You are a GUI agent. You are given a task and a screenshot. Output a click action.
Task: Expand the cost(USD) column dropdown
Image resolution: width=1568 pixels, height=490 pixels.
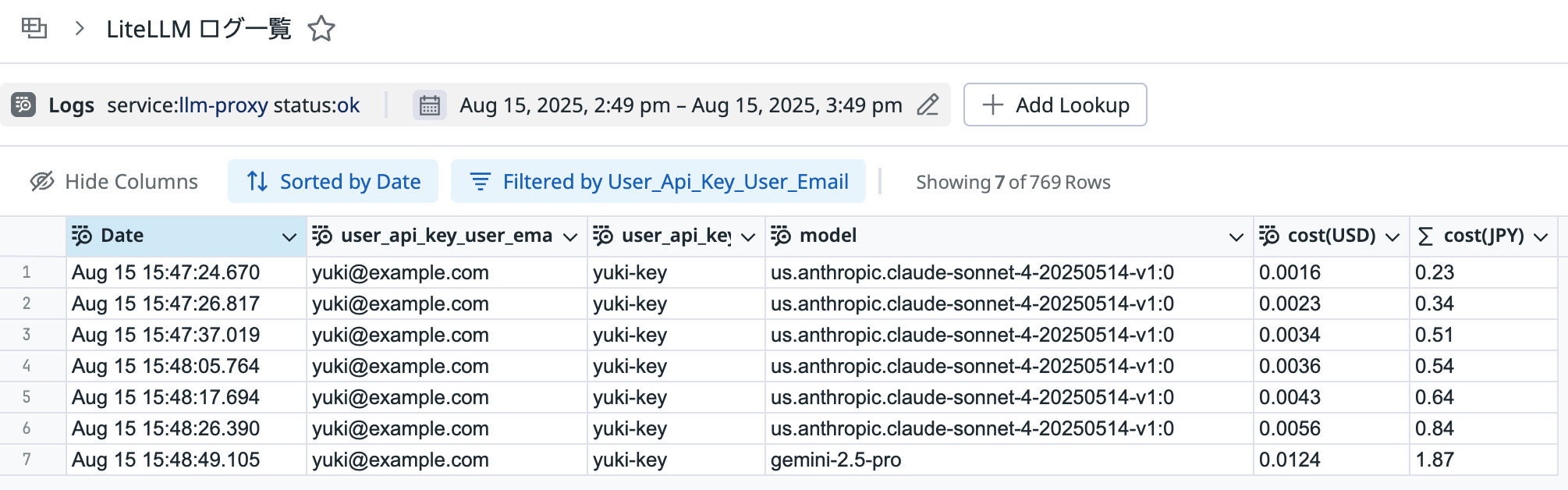pyautogui.click(x=1392, y=237)
